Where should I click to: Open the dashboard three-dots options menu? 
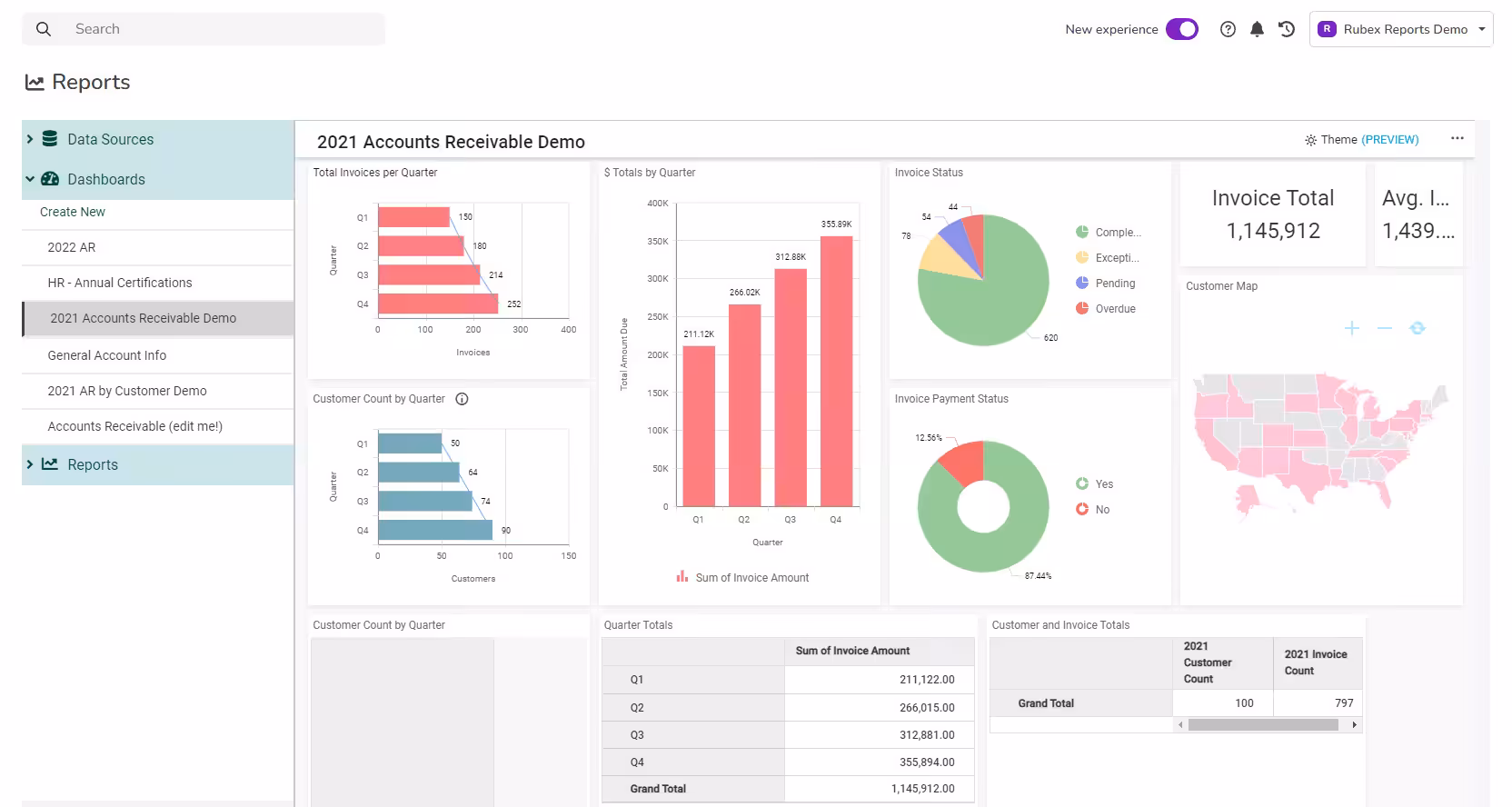[1457, 138]
